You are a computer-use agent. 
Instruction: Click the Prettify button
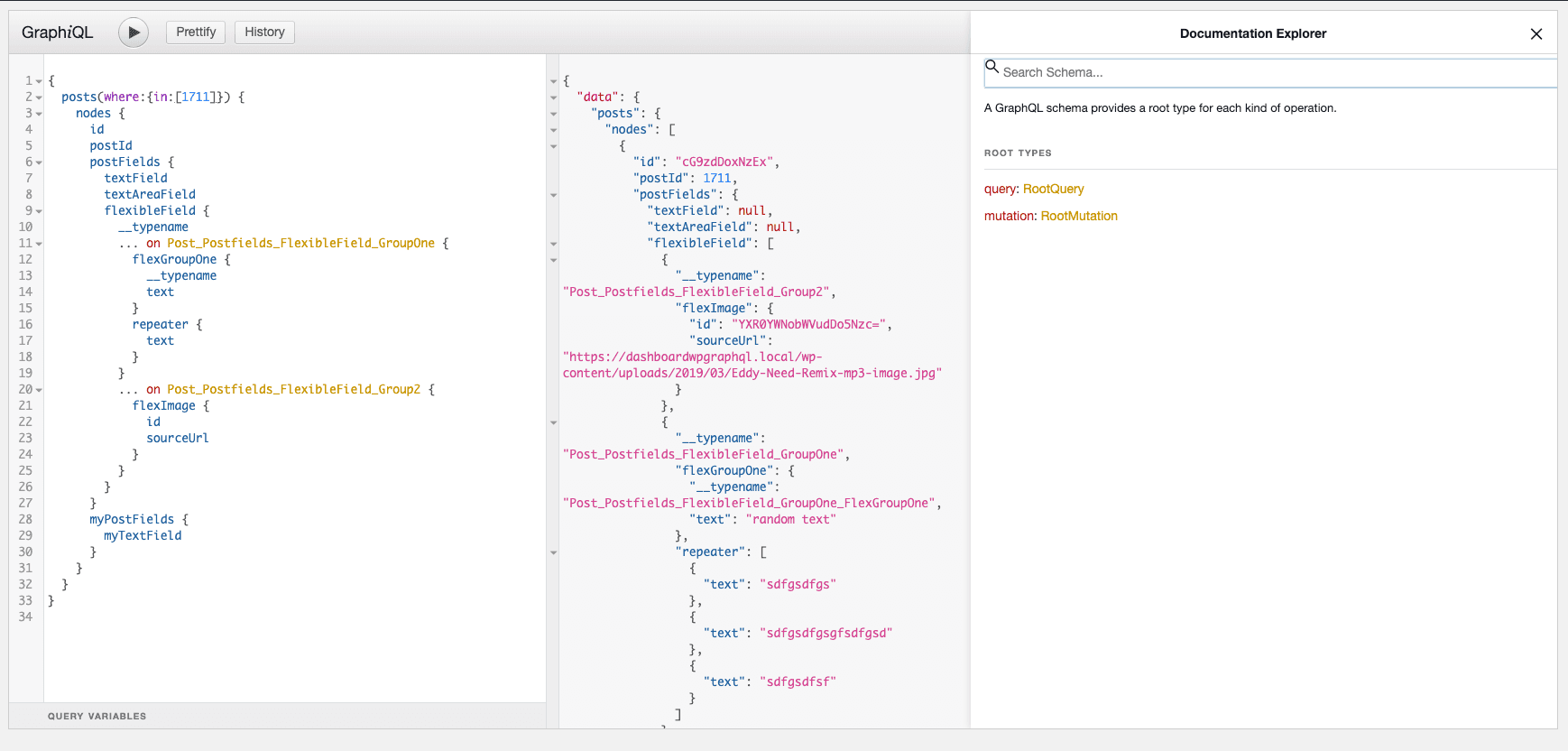coord(196,32)
